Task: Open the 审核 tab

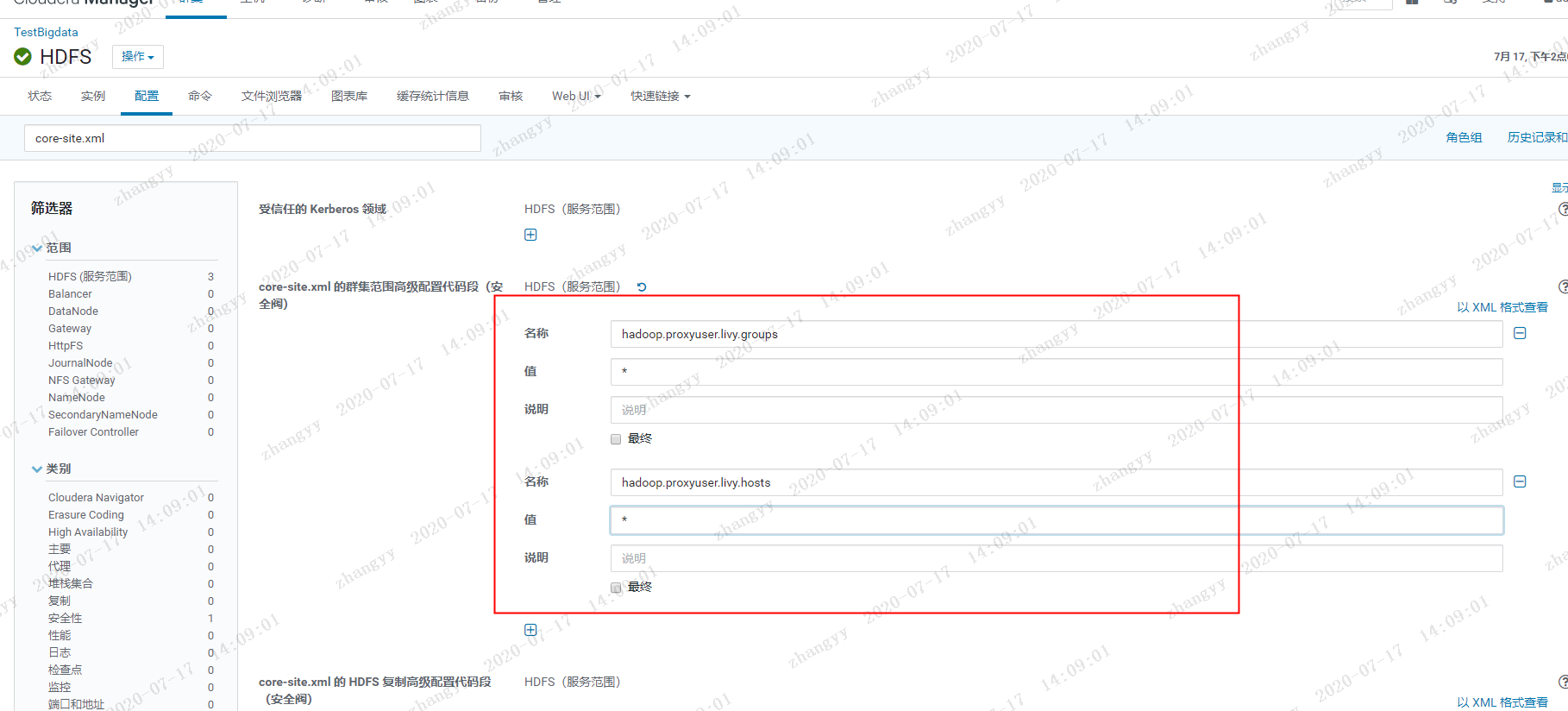Action: tap(511, 96)
